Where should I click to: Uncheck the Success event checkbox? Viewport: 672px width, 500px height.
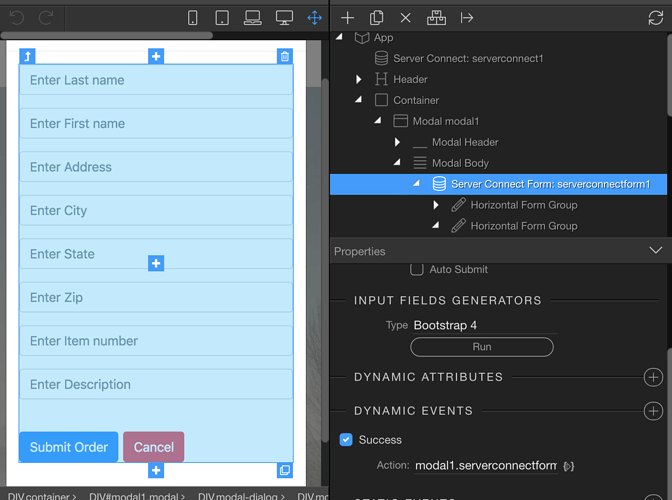346,440
